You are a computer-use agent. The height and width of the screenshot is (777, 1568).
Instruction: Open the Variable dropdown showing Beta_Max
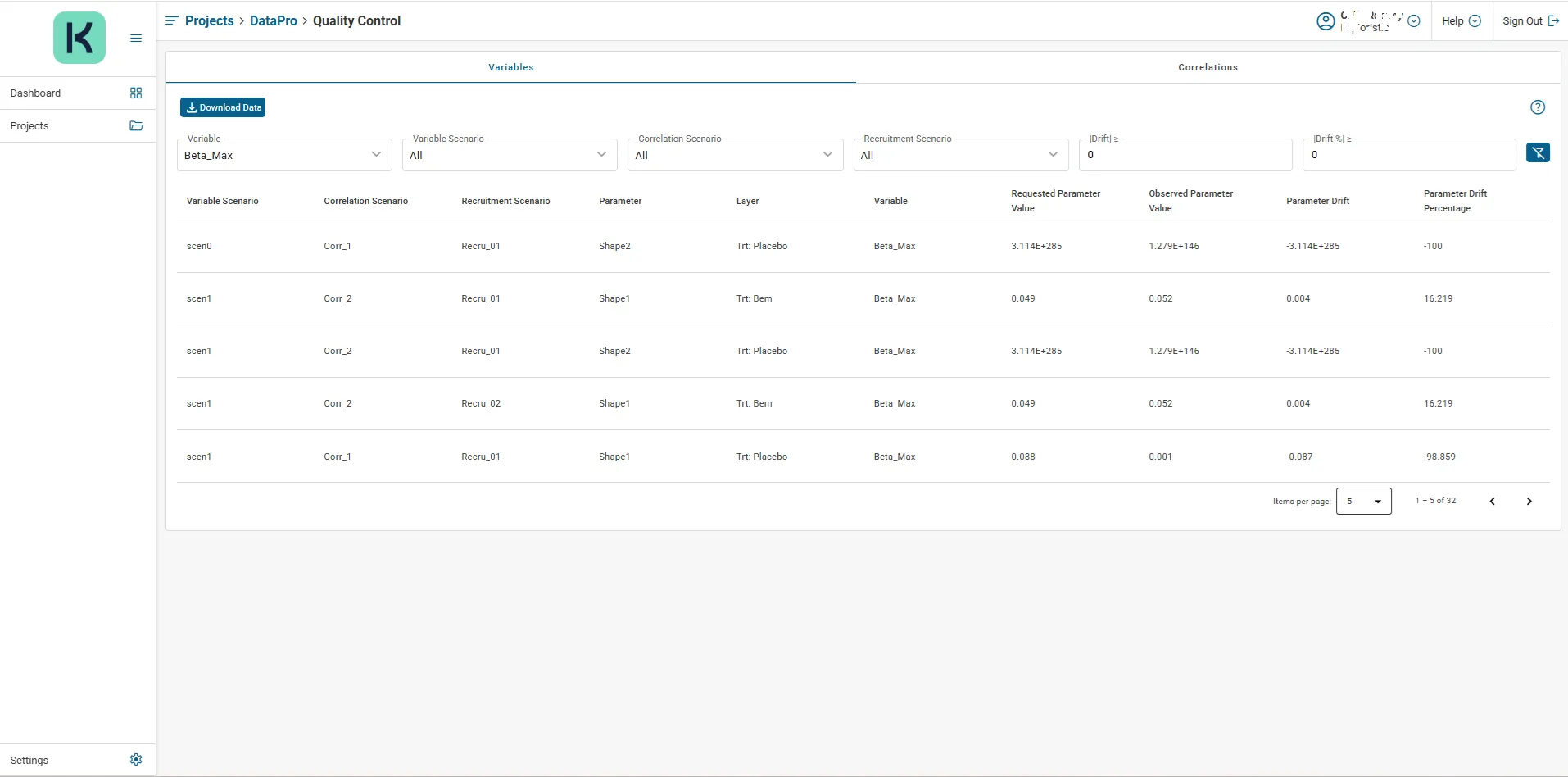click(283, 155)
